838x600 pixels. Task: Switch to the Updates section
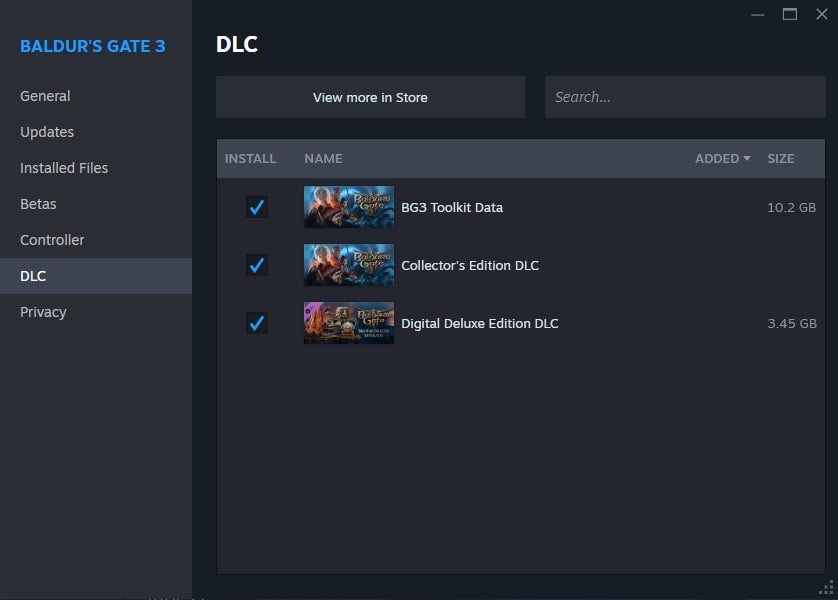tap(46, 132)
